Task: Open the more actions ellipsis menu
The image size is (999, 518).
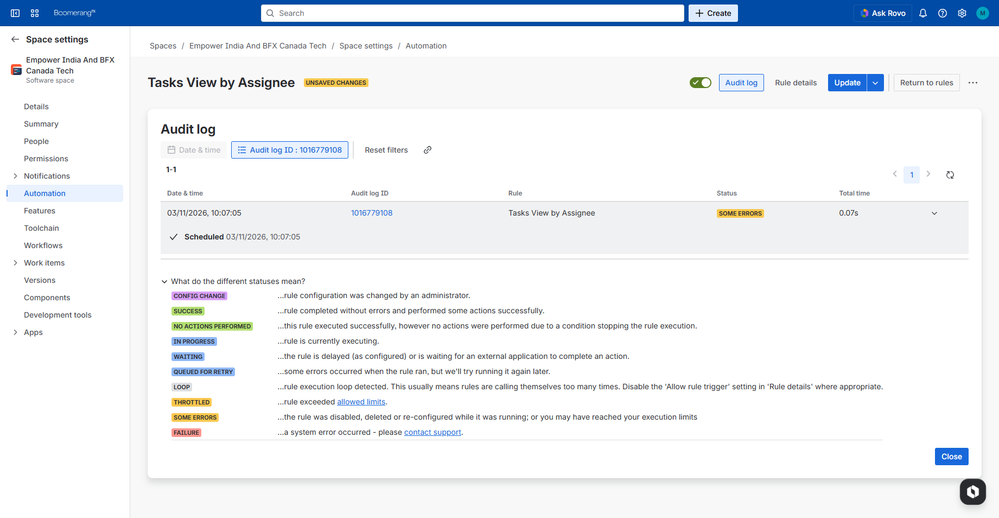Action: click(x=973, y=83)
